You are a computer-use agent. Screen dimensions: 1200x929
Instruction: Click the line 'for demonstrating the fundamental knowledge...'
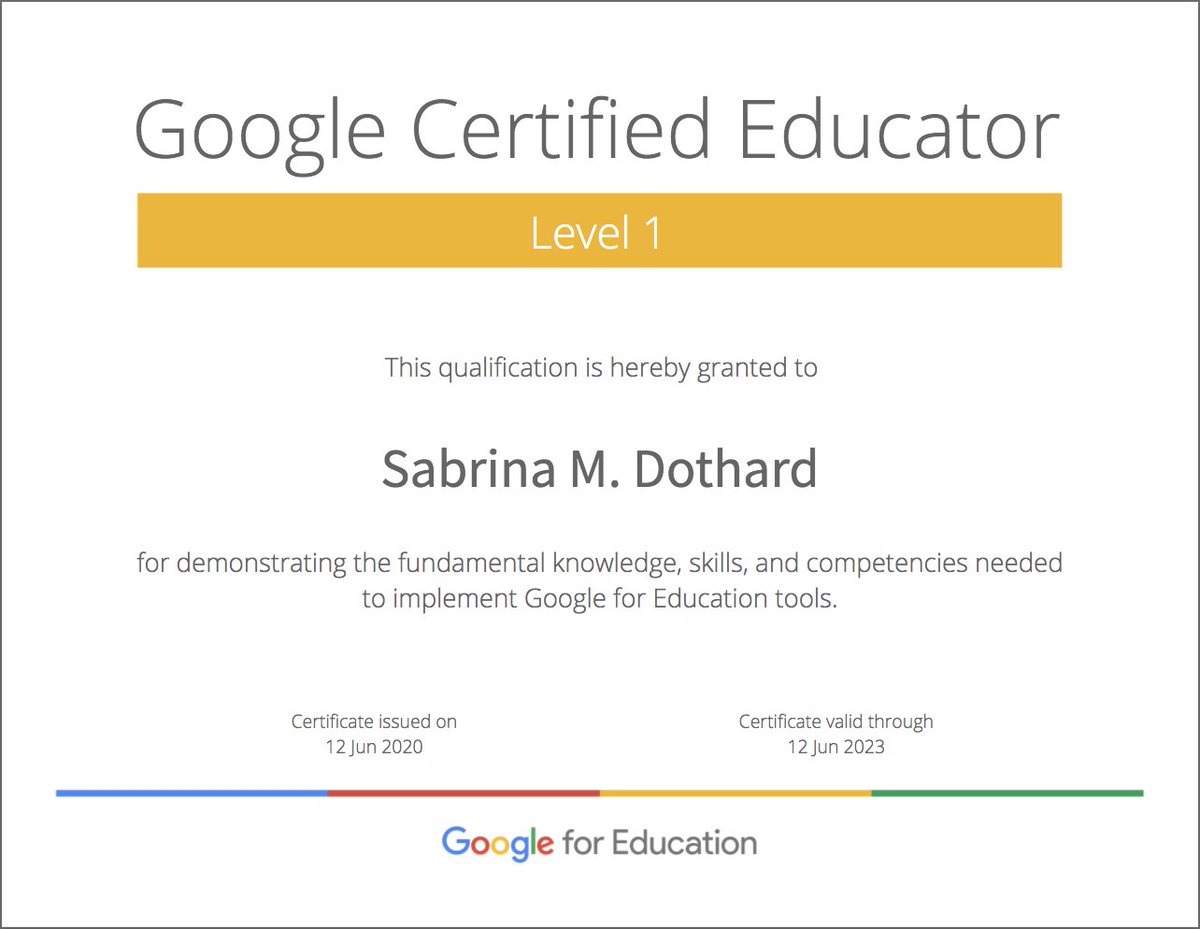tap(600, 563)
